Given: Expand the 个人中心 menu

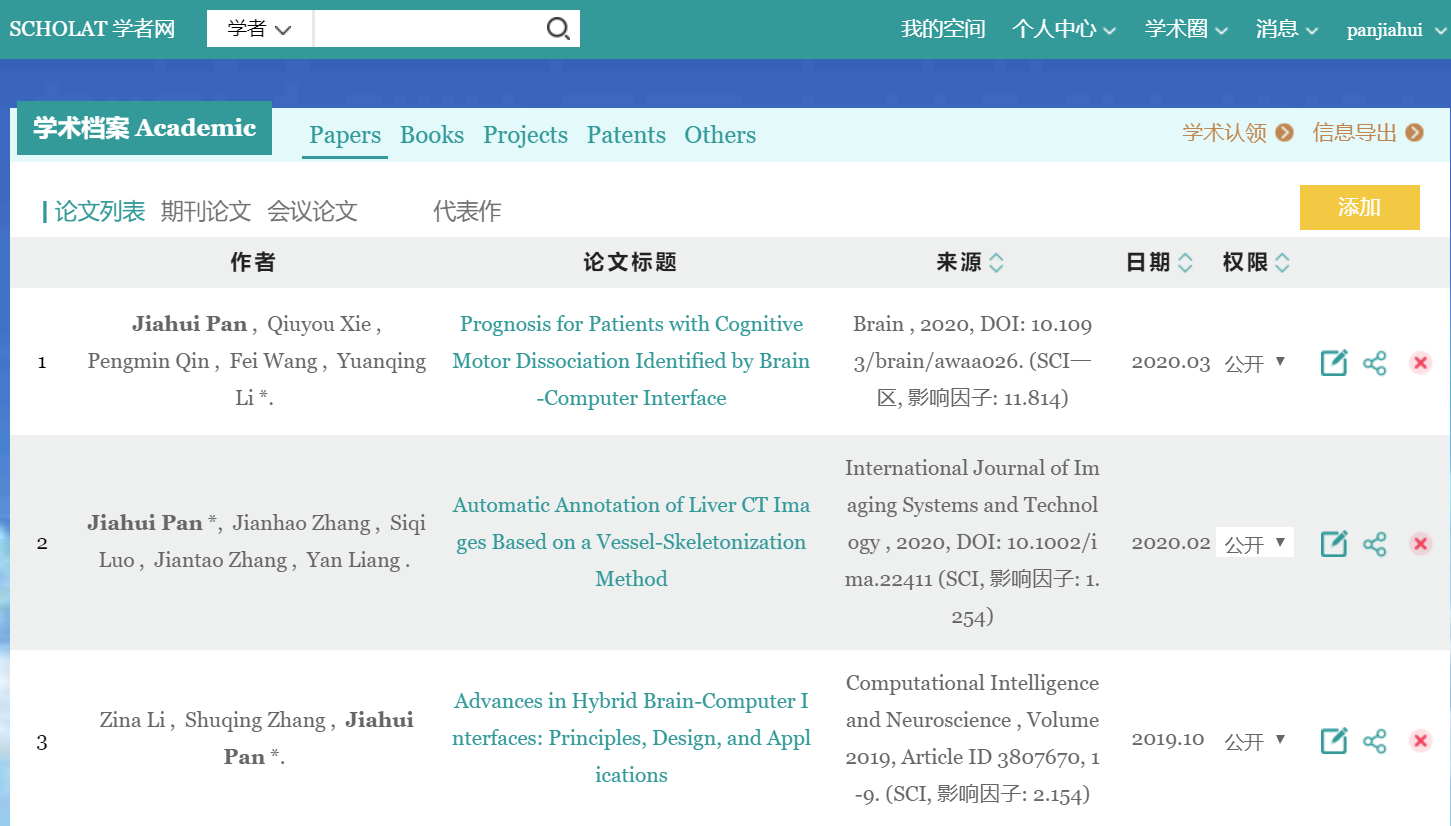Looking at the screenshot, I should tap(1063, 29).
